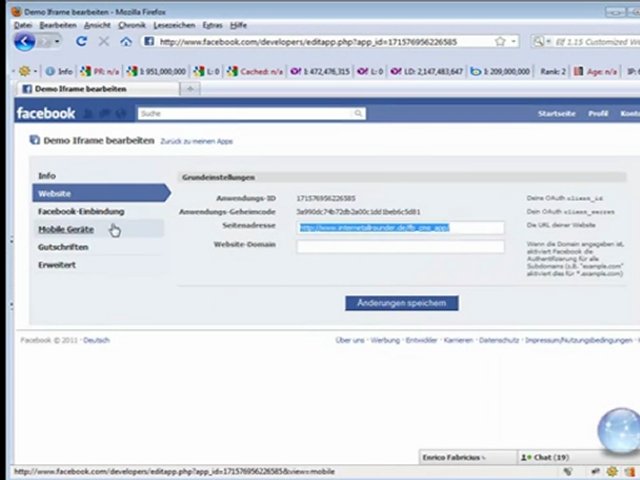Image resolution: width=640 pixels, height=480 pixels.
Task: Click into the empty Website-Domain field
Action: point(400,247)
